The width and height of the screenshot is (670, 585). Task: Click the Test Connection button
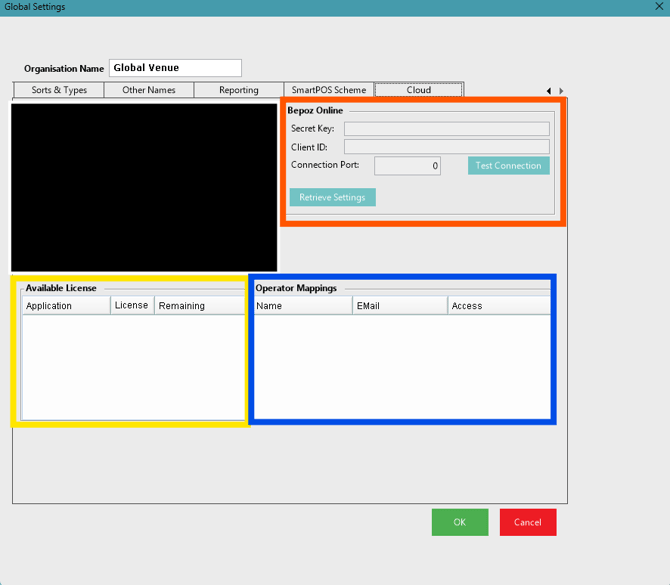508,166
